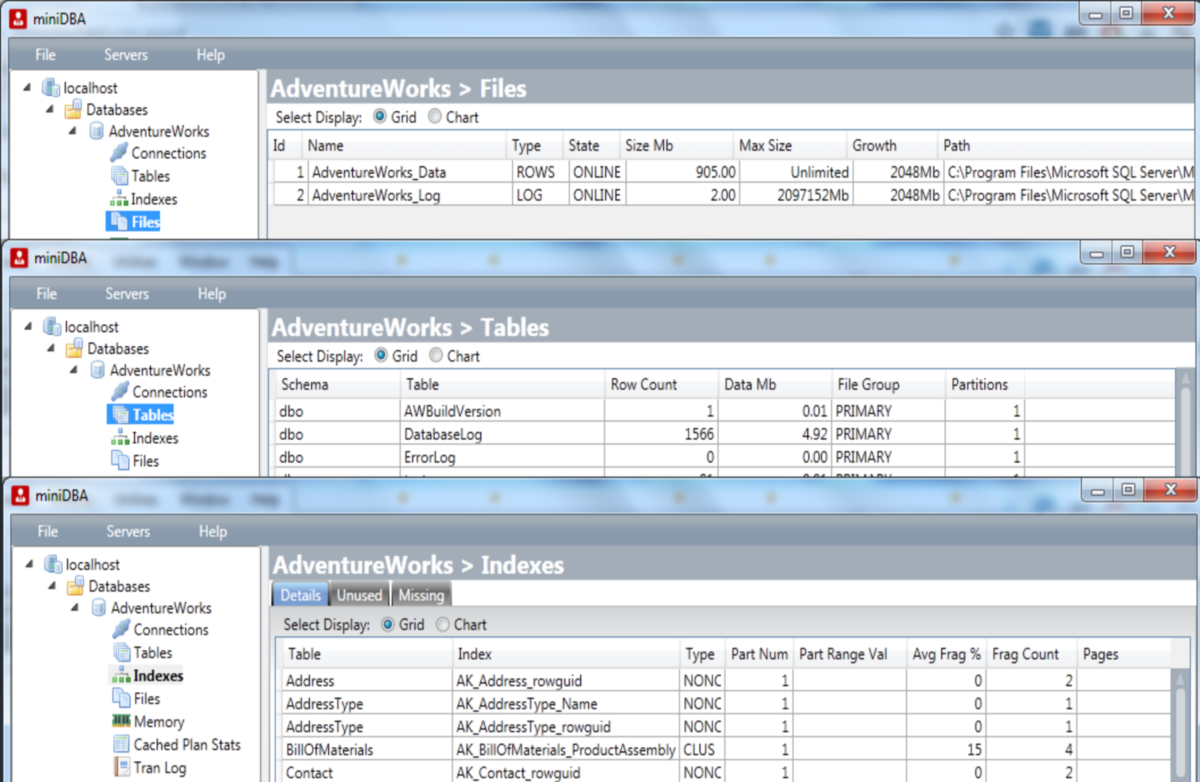
Task: Sort by Avg Frag % column header
Action: click(x=946, y=654)
